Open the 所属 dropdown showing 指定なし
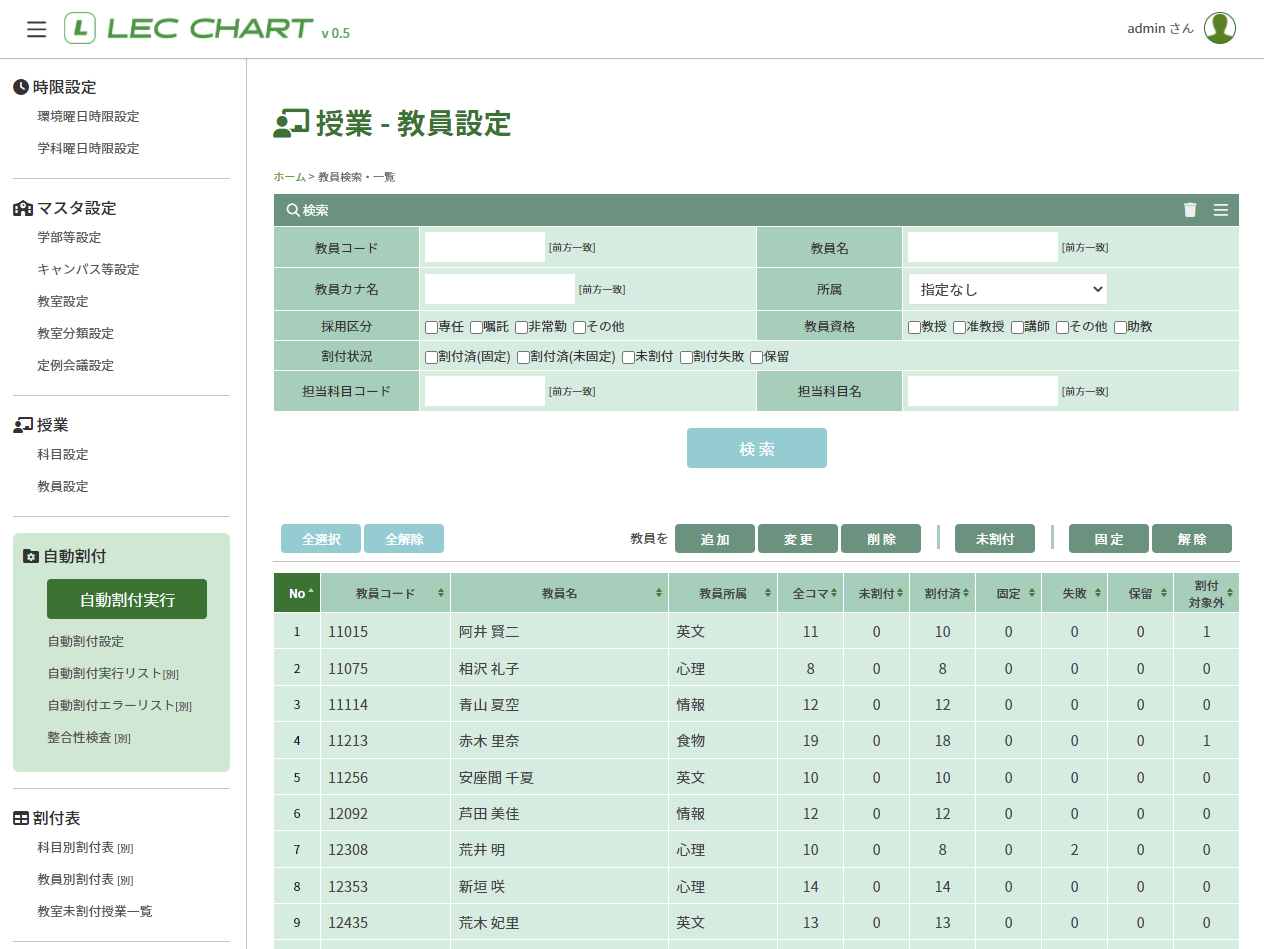This screenshot has width=1264, height=949. [x=1007, y=288]
